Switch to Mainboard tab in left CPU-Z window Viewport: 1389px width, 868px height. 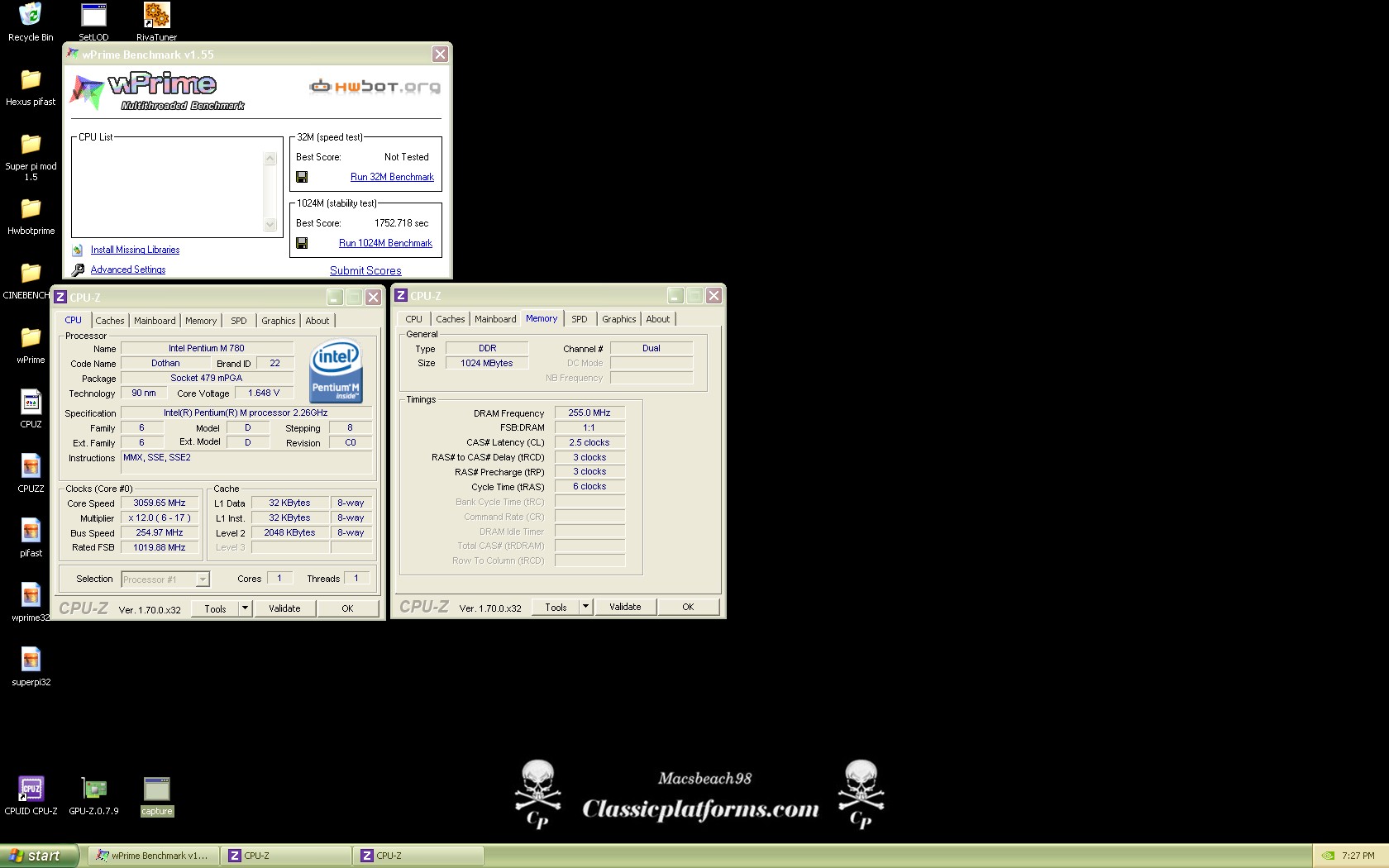[155, 321]
